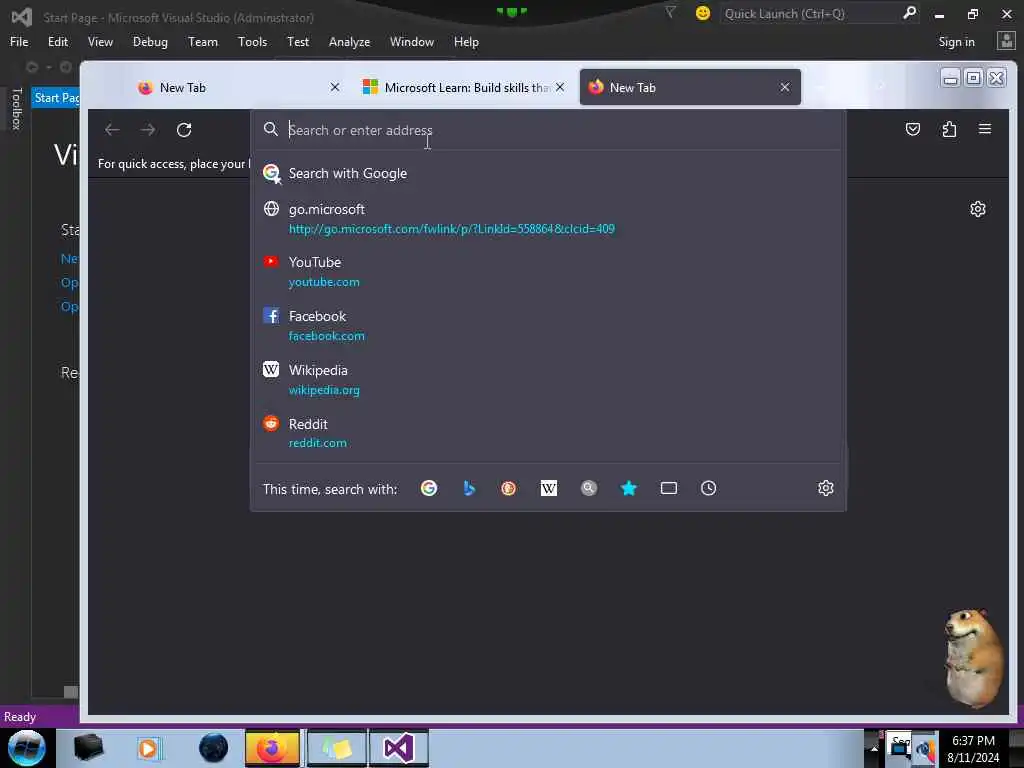Open Visual Studio notifications flag icon
Image resolution: width=1024 pixels, height=768 pixels.
point(670,12)
